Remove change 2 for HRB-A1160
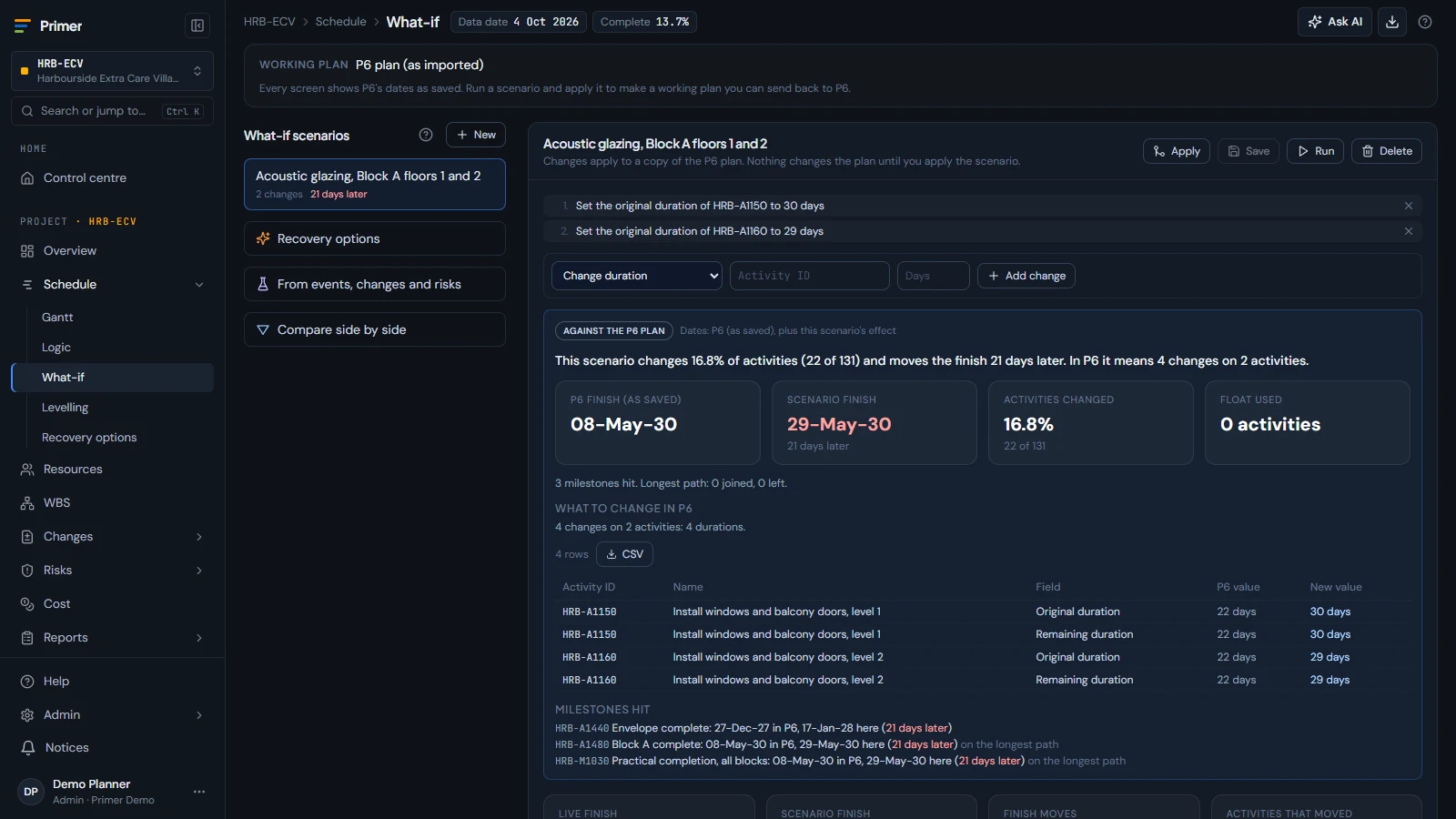This screenshot has width=1456, height=819. click(x=1409, y=231)
